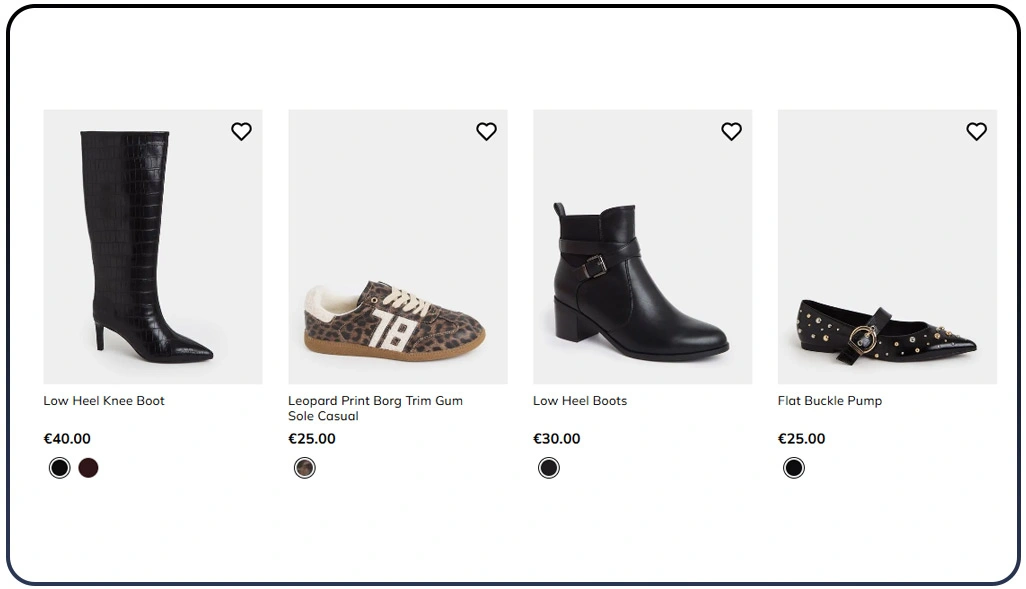Favourite the Low Heel Boots

pyautogui.click(x=731, y=130)
